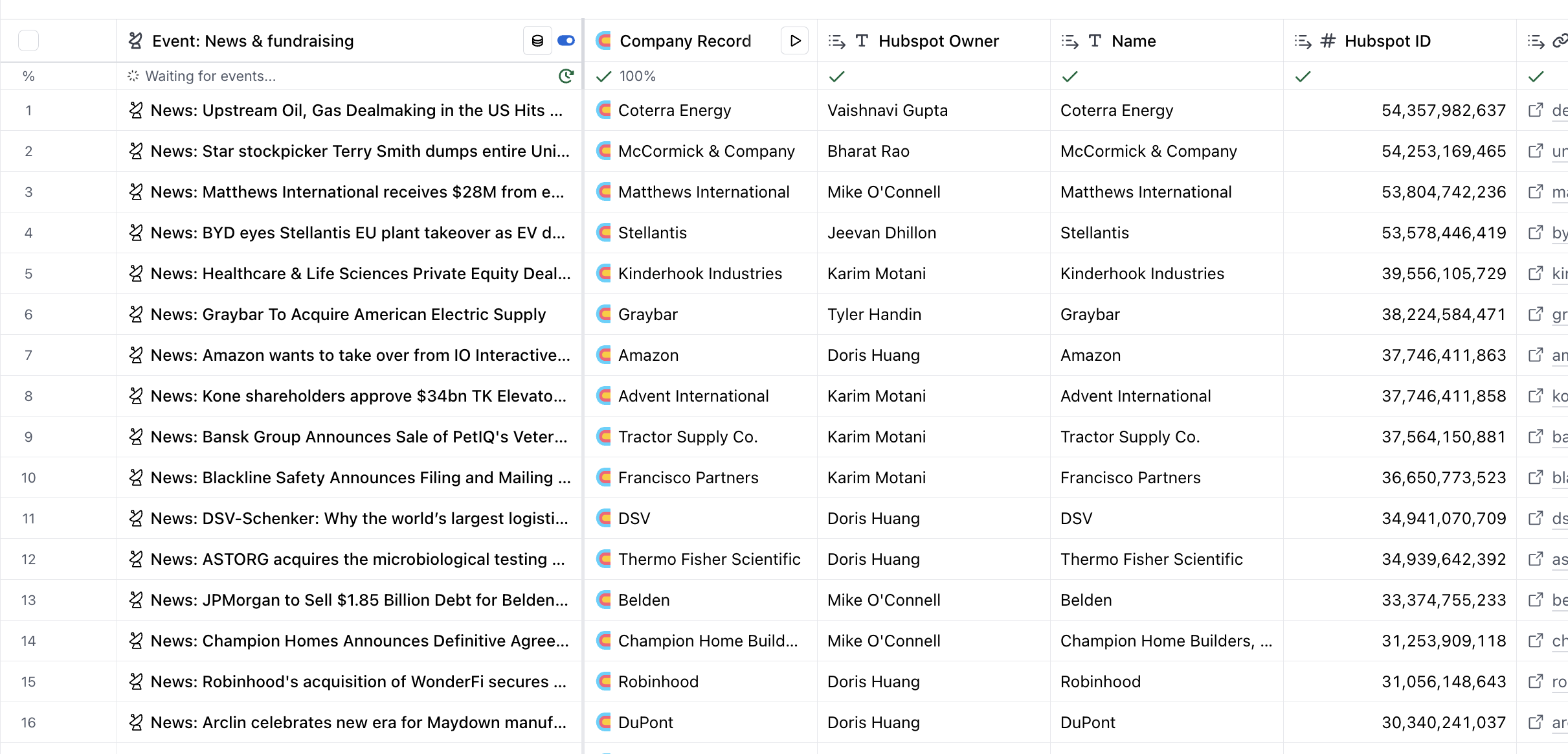Open external link icon for DSV row
The height and width of the screenshot is (754, 1568).
click(x=1536, y=518)
